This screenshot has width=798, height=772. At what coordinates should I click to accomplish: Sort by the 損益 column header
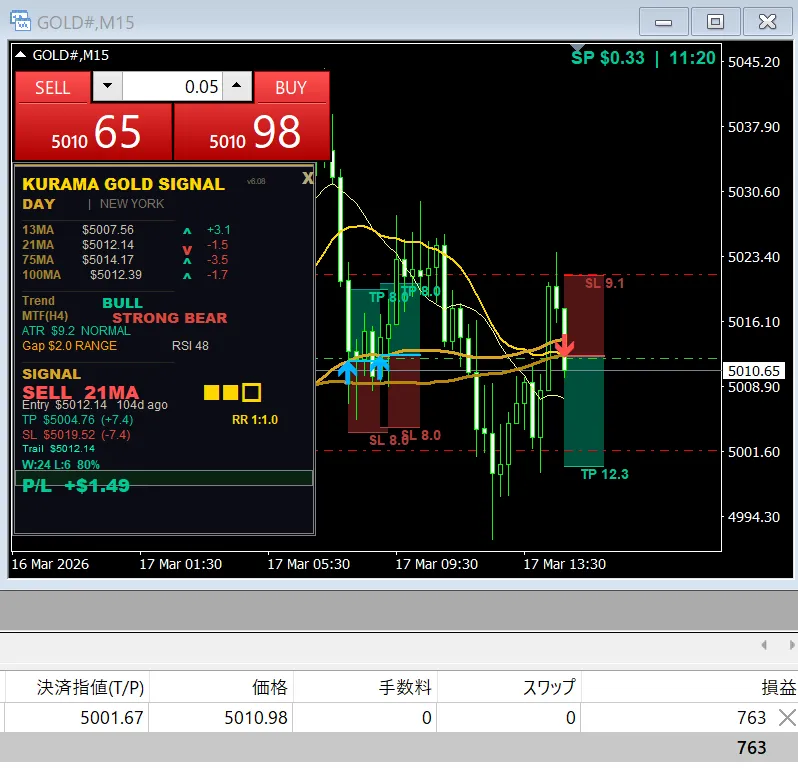pyautogui.click(x=778, y=687)
